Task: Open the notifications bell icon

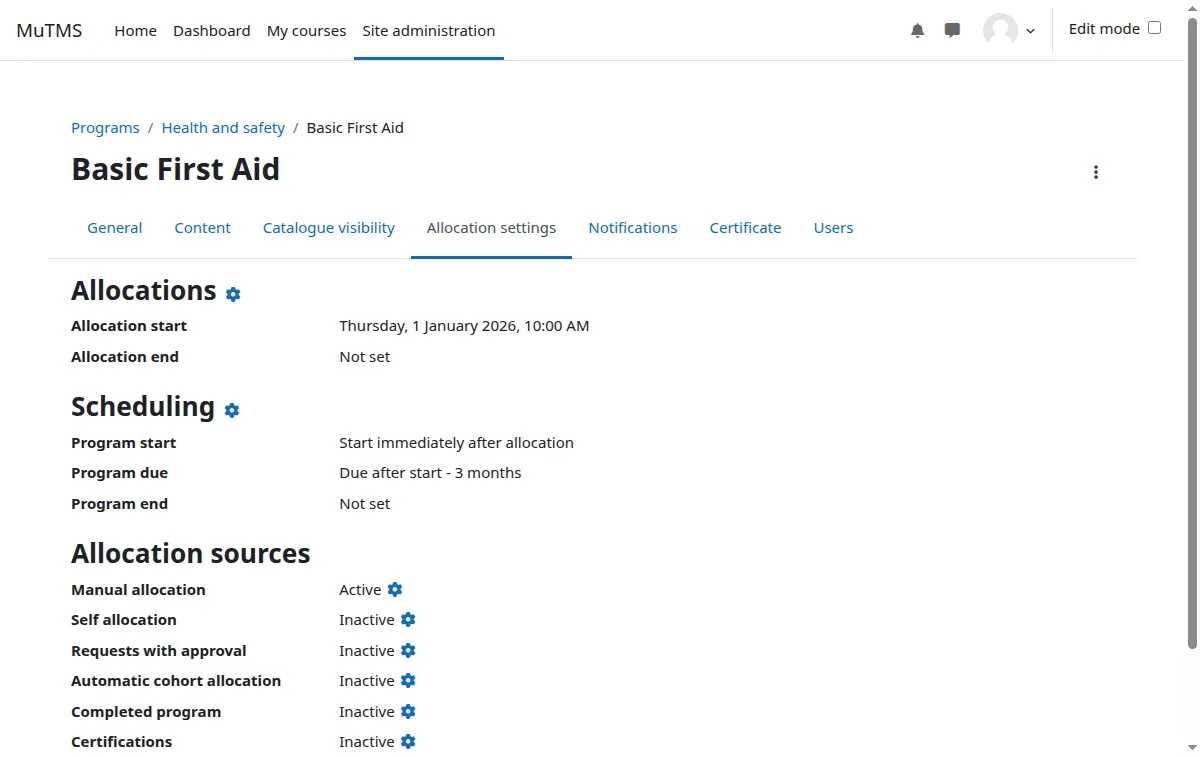Action: tap(917, 31)
